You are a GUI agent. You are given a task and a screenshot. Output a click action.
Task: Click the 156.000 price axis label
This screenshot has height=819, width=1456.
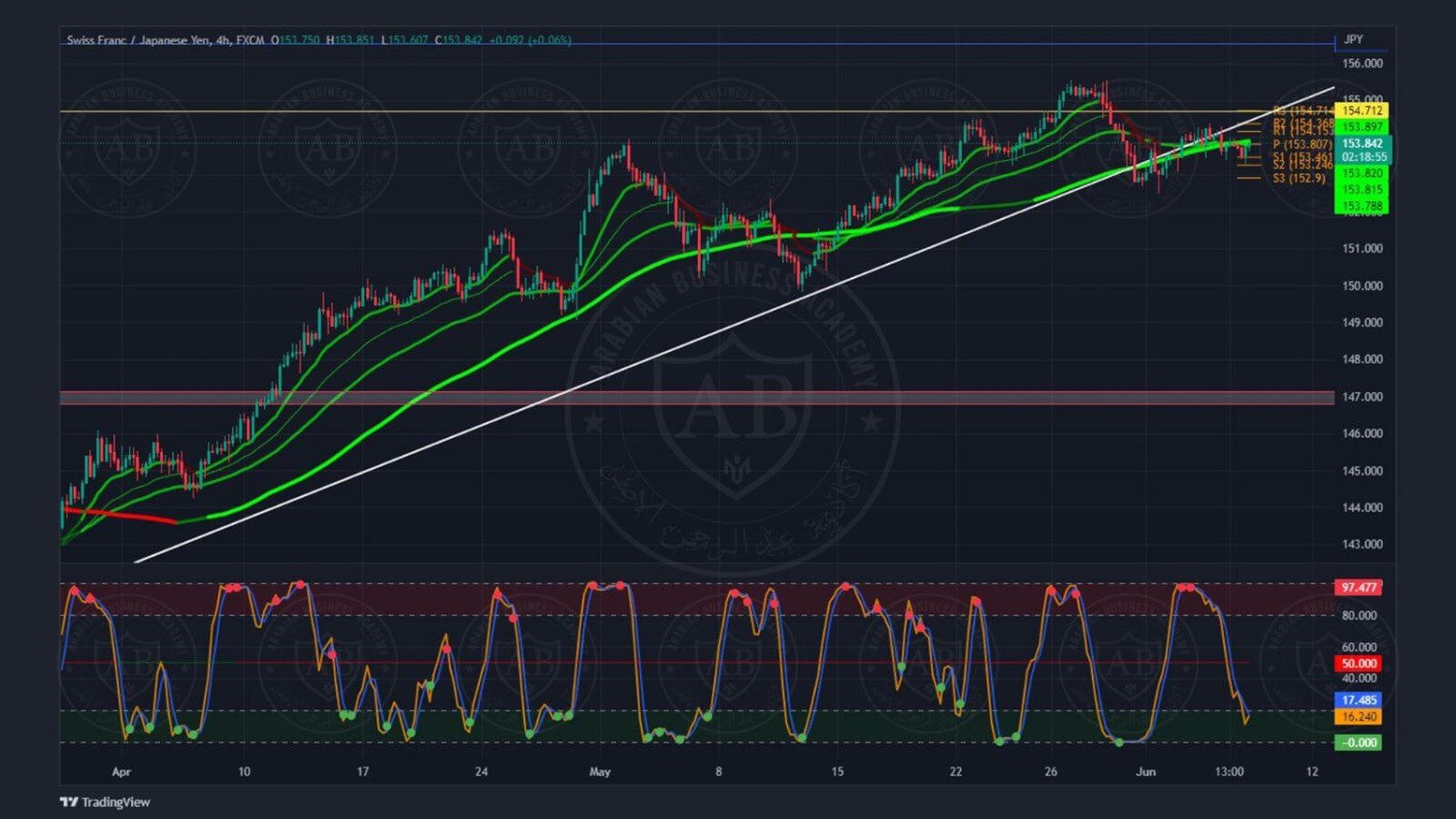pos(1362,63)
